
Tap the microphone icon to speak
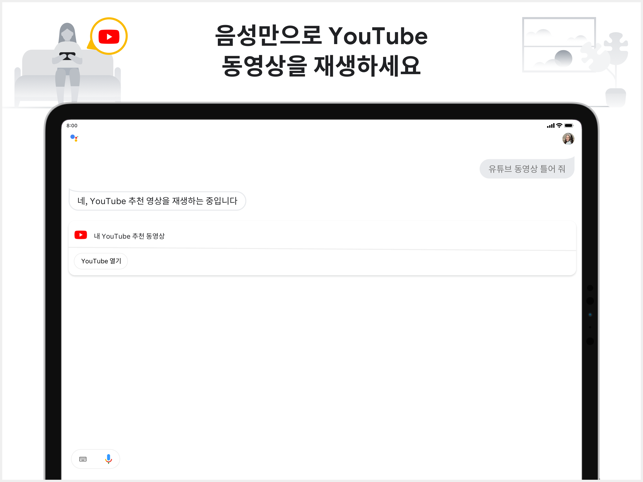point(108,459)
